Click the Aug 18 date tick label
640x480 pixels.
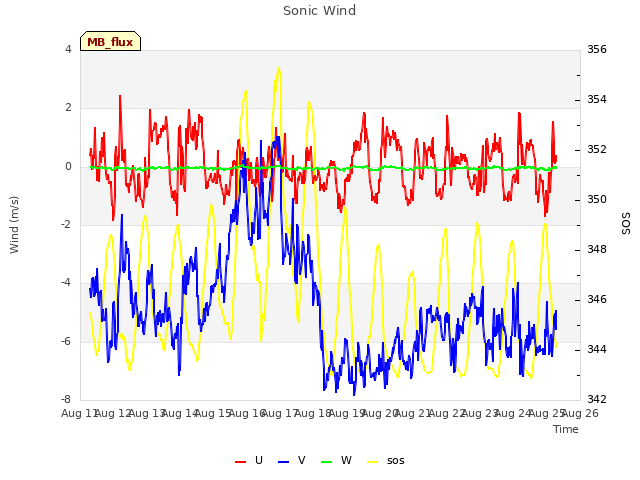tap(313, 413)
